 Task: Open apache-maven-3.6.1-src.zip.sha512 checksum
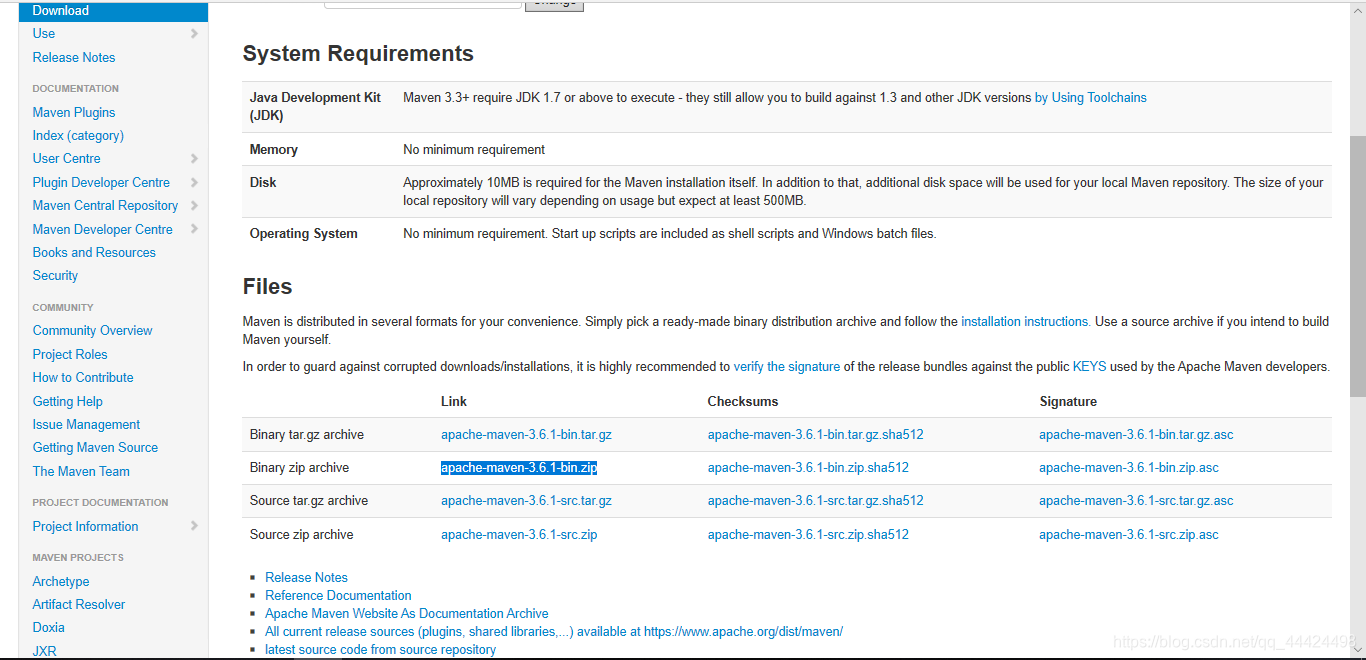[808, 535]
